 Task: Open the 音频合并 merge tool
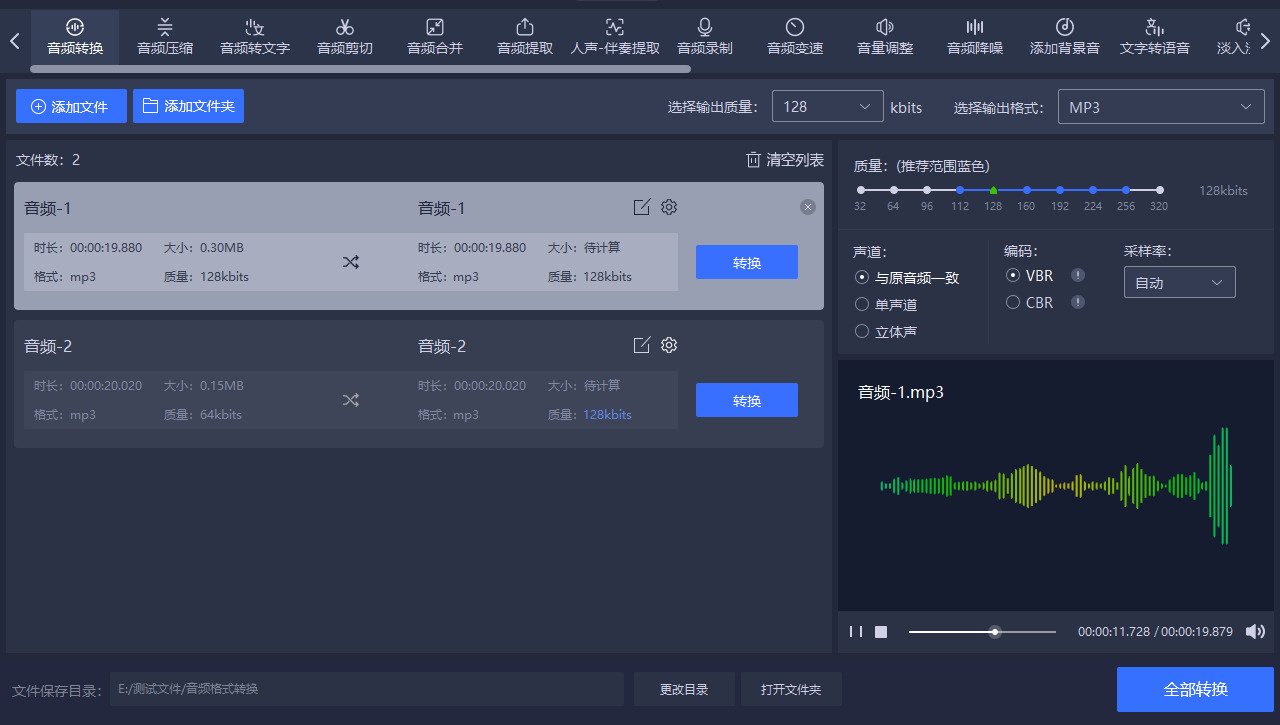[435, 36]
